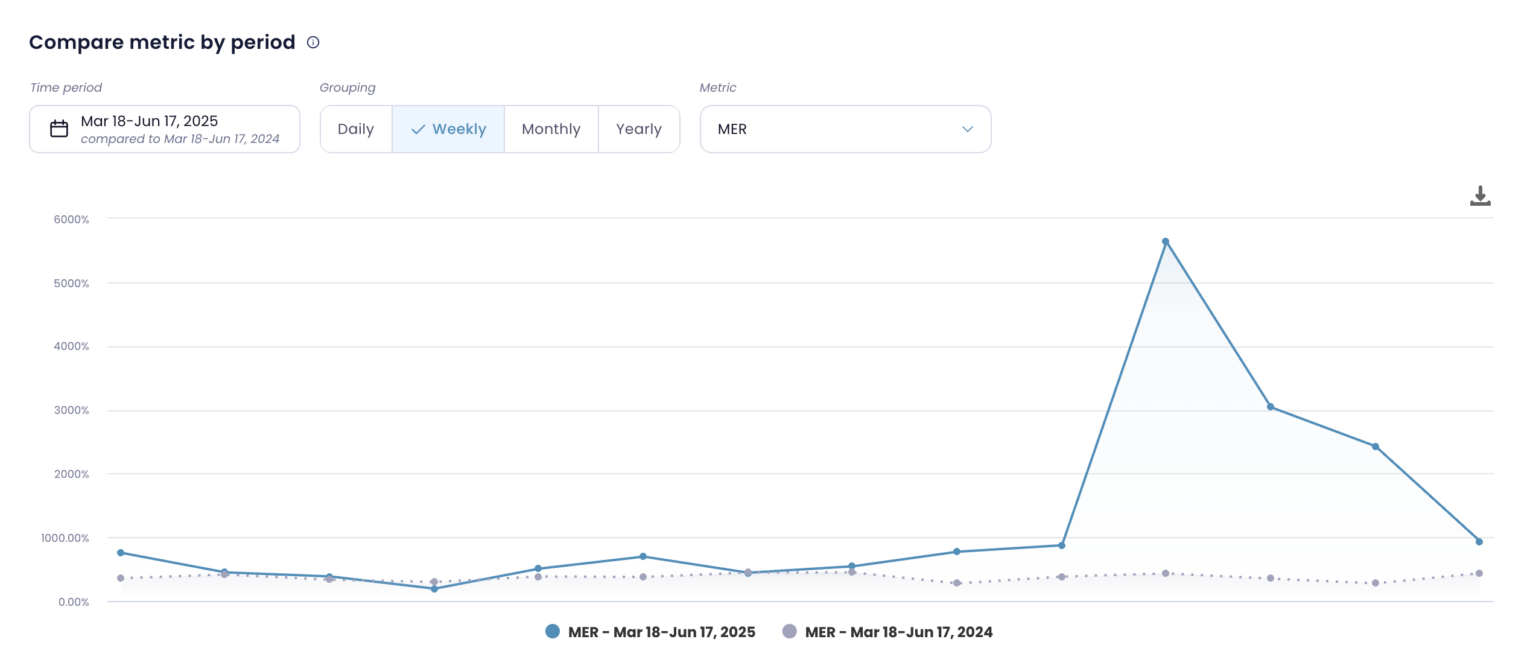The height and width of the screenshot is (671, 1536).
Task: Open the Mar 18-Jun 17, 2025 period picker
Action: [x=164, y=129]
